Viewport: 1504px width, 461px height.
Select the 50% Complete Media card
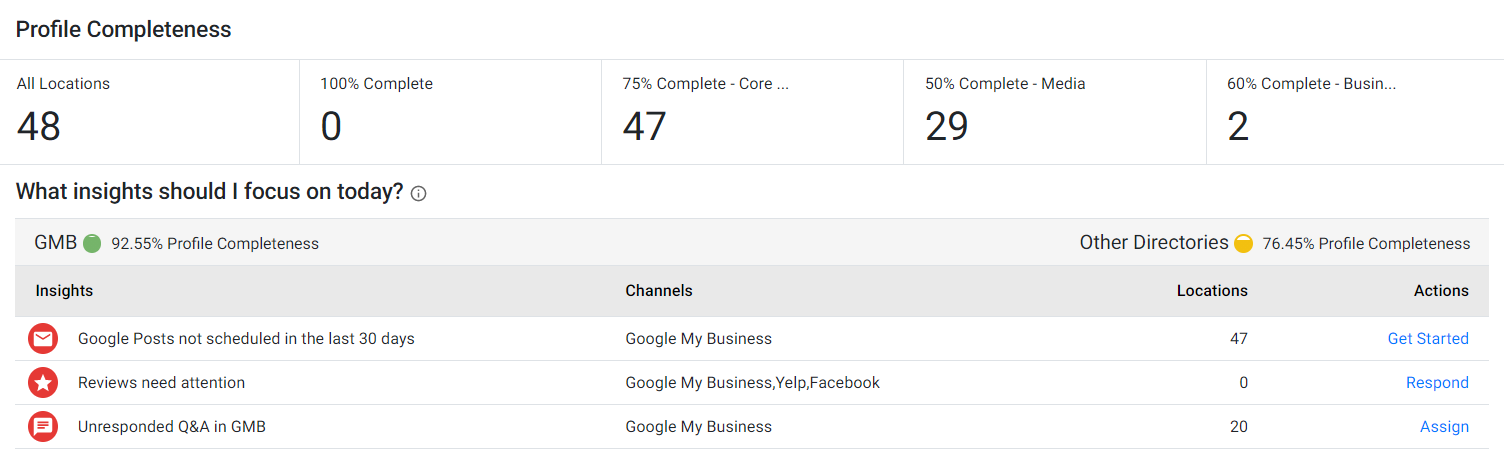(1055, 112)
